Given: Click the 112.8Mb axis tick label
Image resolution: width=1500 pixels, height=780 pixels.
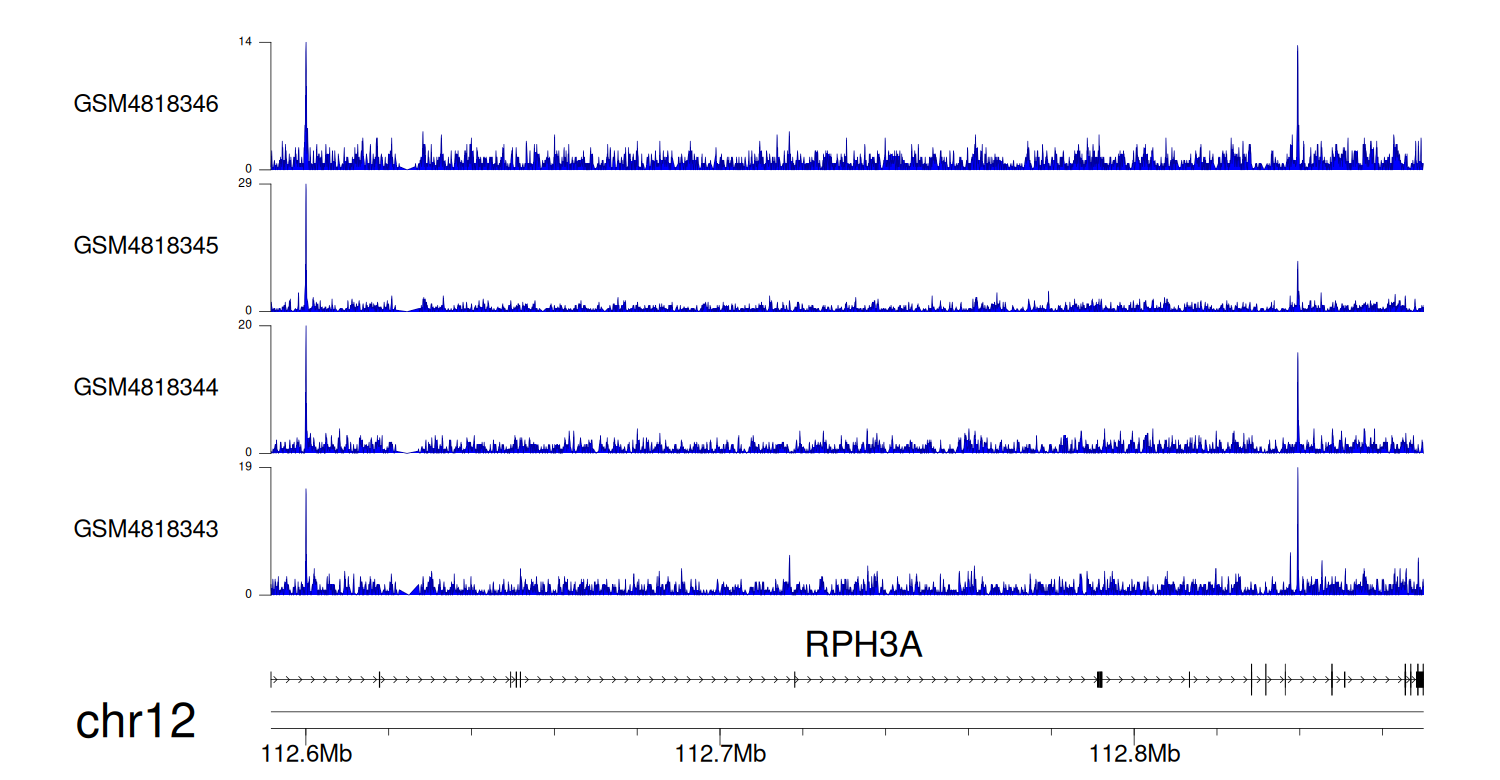Looking at the screenshot, I should point(1134,752).
